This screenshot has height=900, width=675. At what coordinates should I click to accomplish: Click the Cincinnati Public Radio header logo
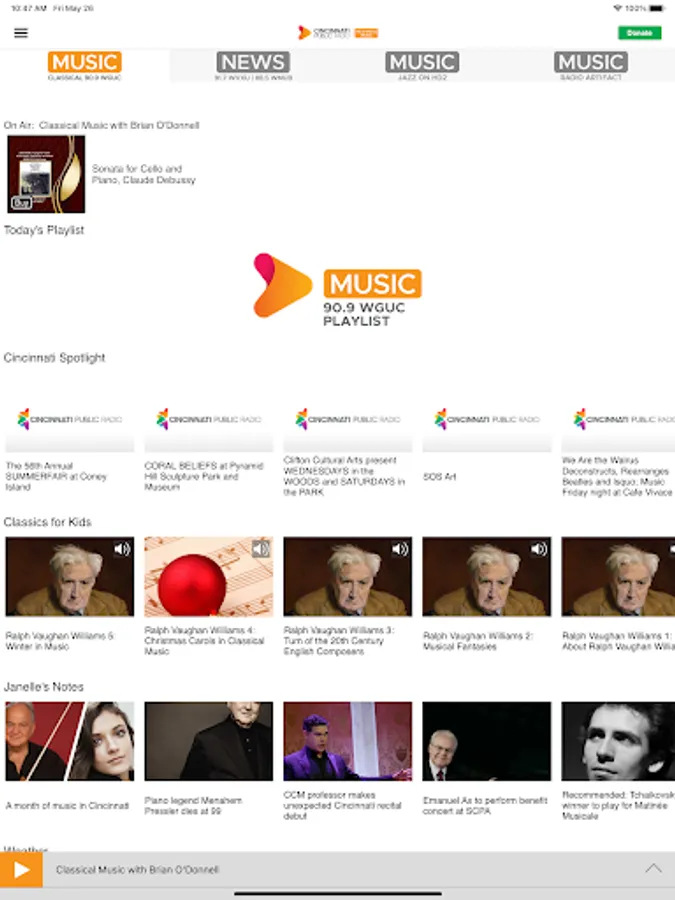point(338,33)
